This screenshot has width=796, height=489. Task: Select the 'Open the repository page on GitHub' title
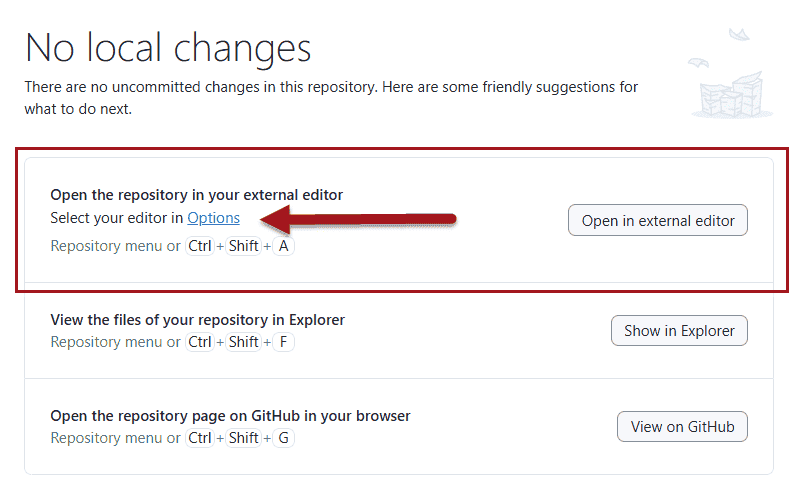(x=230, y=416)
